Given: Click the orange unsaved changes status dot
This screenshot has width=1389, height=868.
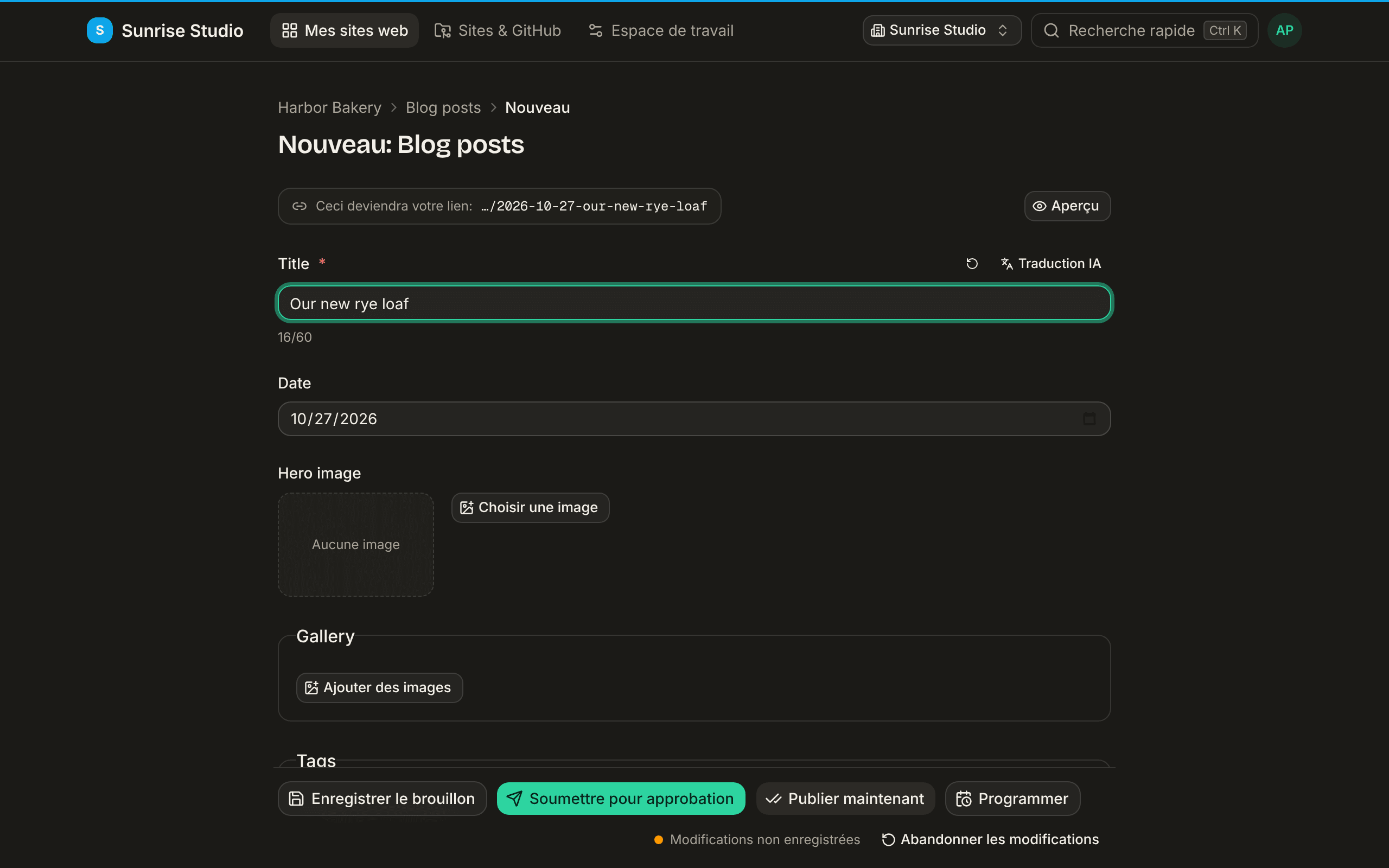Looking at the screenshot, I should (659, 840).
